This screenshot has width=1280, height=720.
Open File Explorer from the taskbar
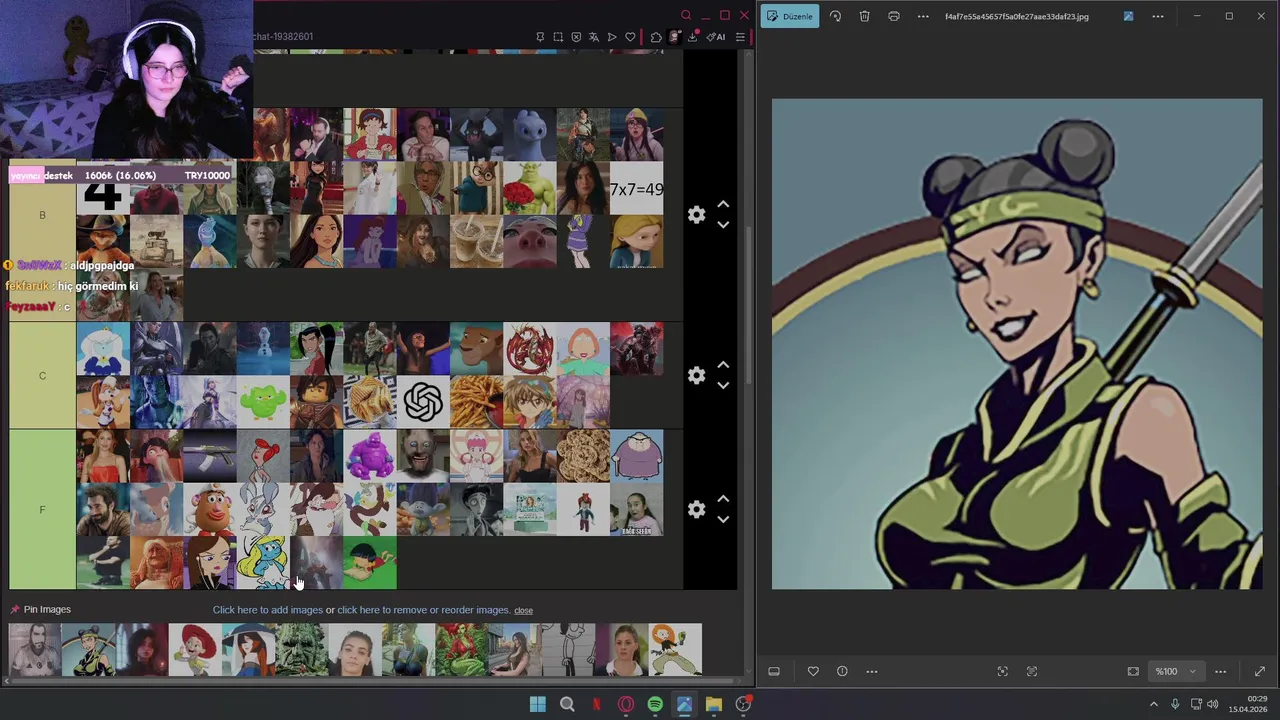click(x=713, y=704)
